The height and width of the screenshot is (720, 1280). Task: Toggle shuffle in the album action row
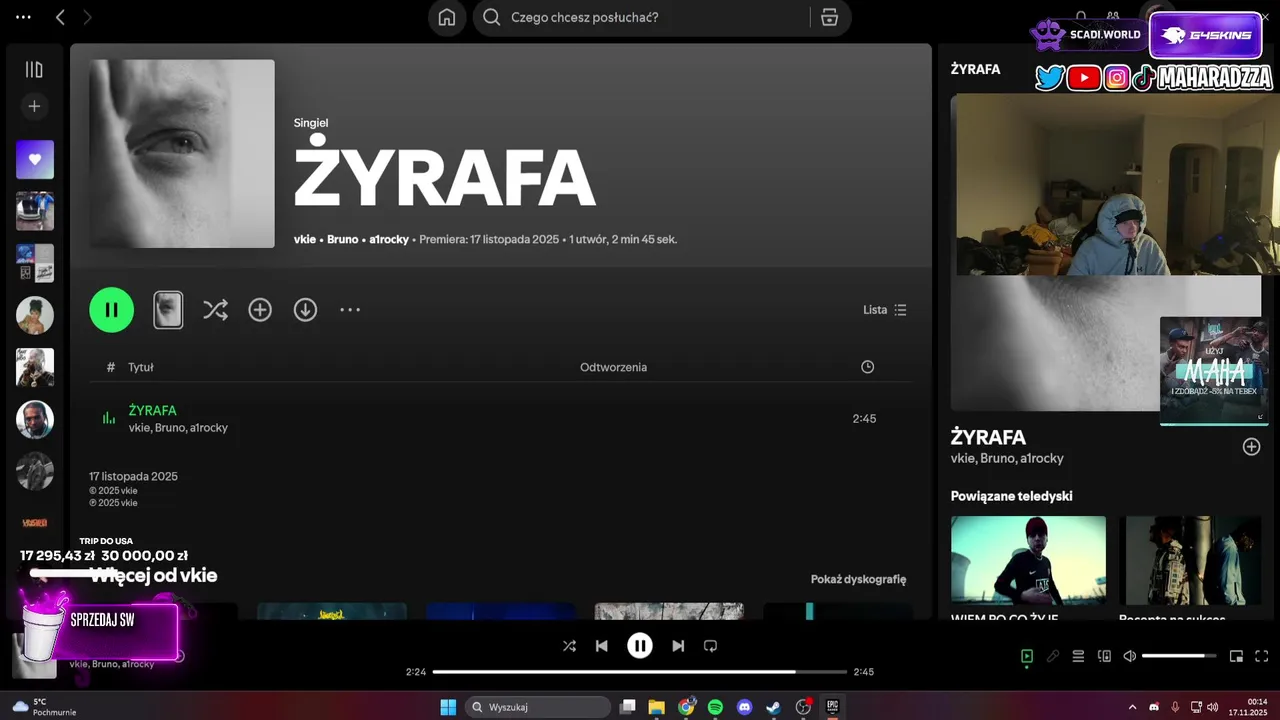tap(215, 310)
